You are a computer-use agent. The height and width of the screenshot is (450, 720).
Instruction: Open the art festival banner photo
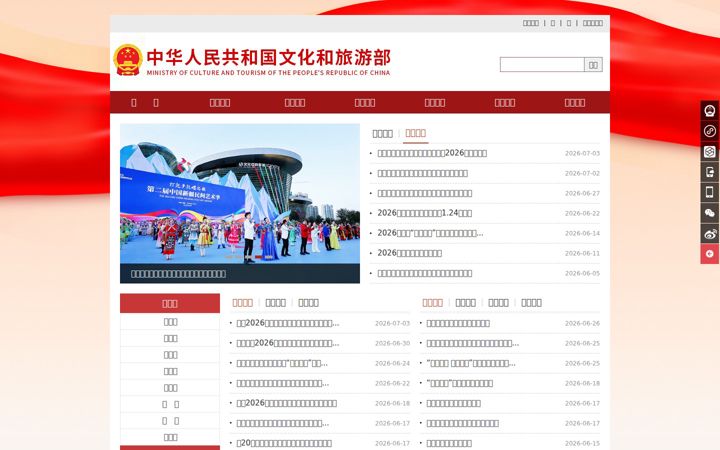[x=240, y=194]
